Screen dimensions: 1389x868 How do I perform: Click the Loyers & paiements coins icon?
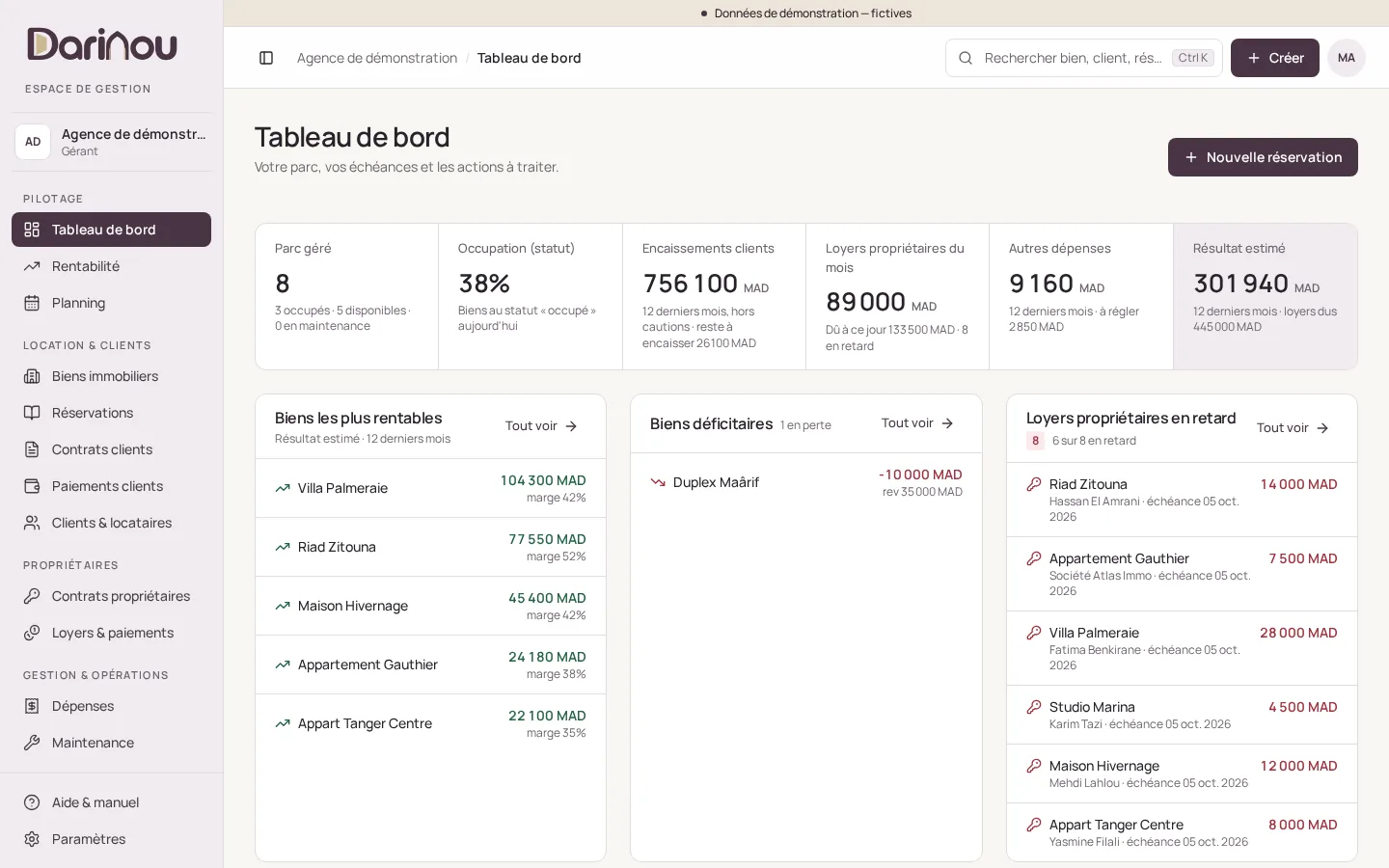click(32, 633)
